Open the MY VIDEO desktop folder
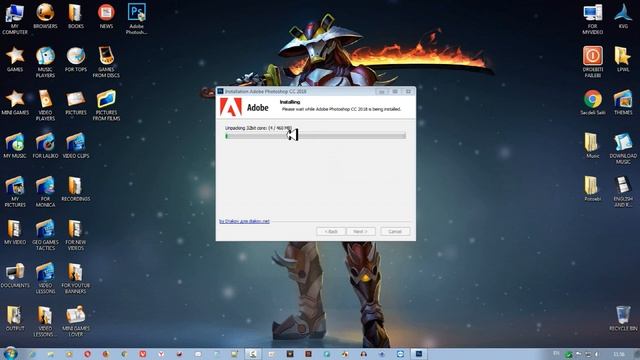Viewport: 640px width, 360px height. [15, 232]
